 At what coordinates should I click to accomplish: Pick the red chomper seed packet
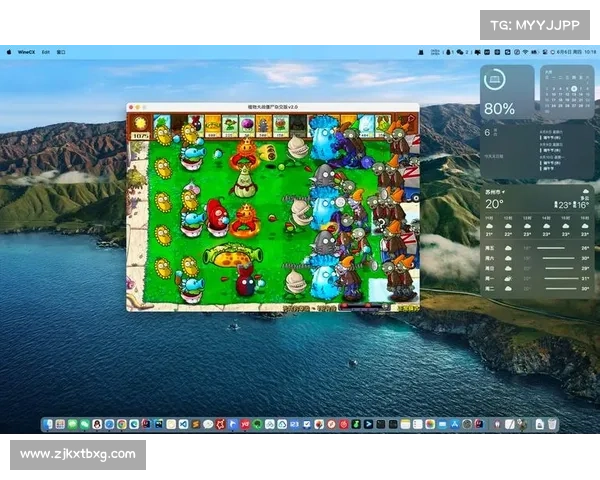pyautogui.click(x=281, y=126)
